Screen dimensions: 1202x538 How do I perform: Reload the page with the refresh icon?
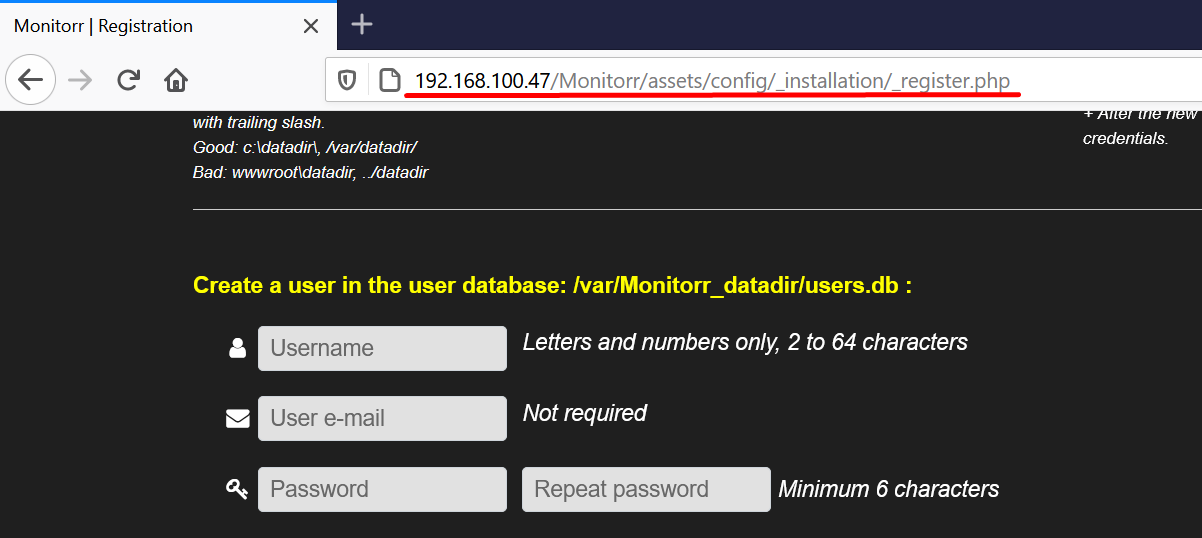pos(128,80)
